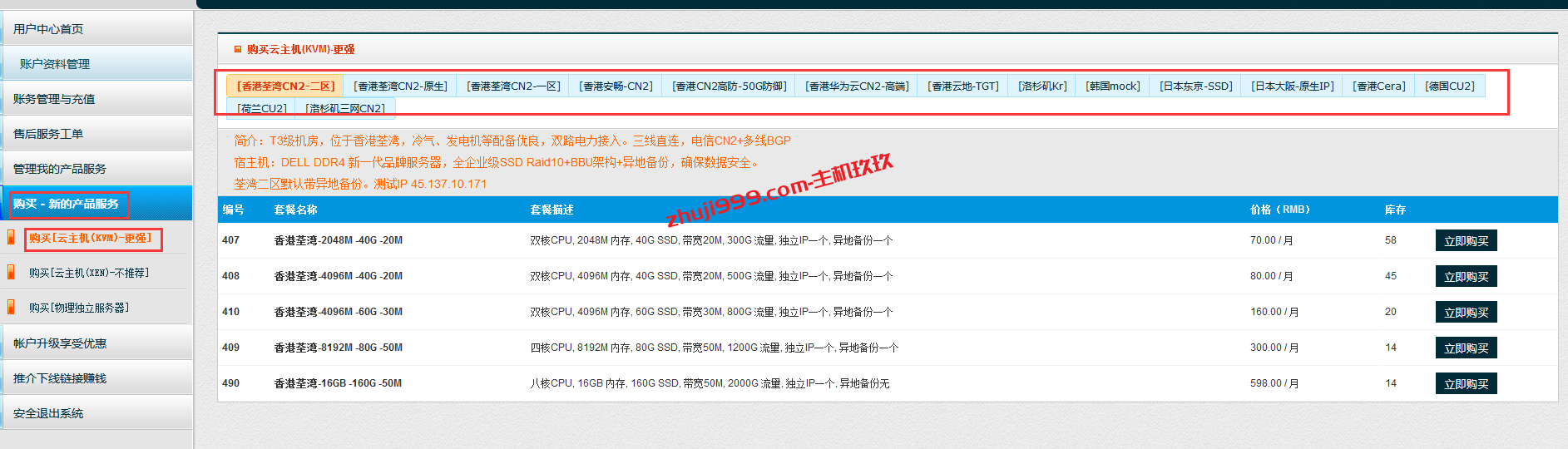
Task: Click the 300.00 / 月 price
Action: [x=1274, y=348]
